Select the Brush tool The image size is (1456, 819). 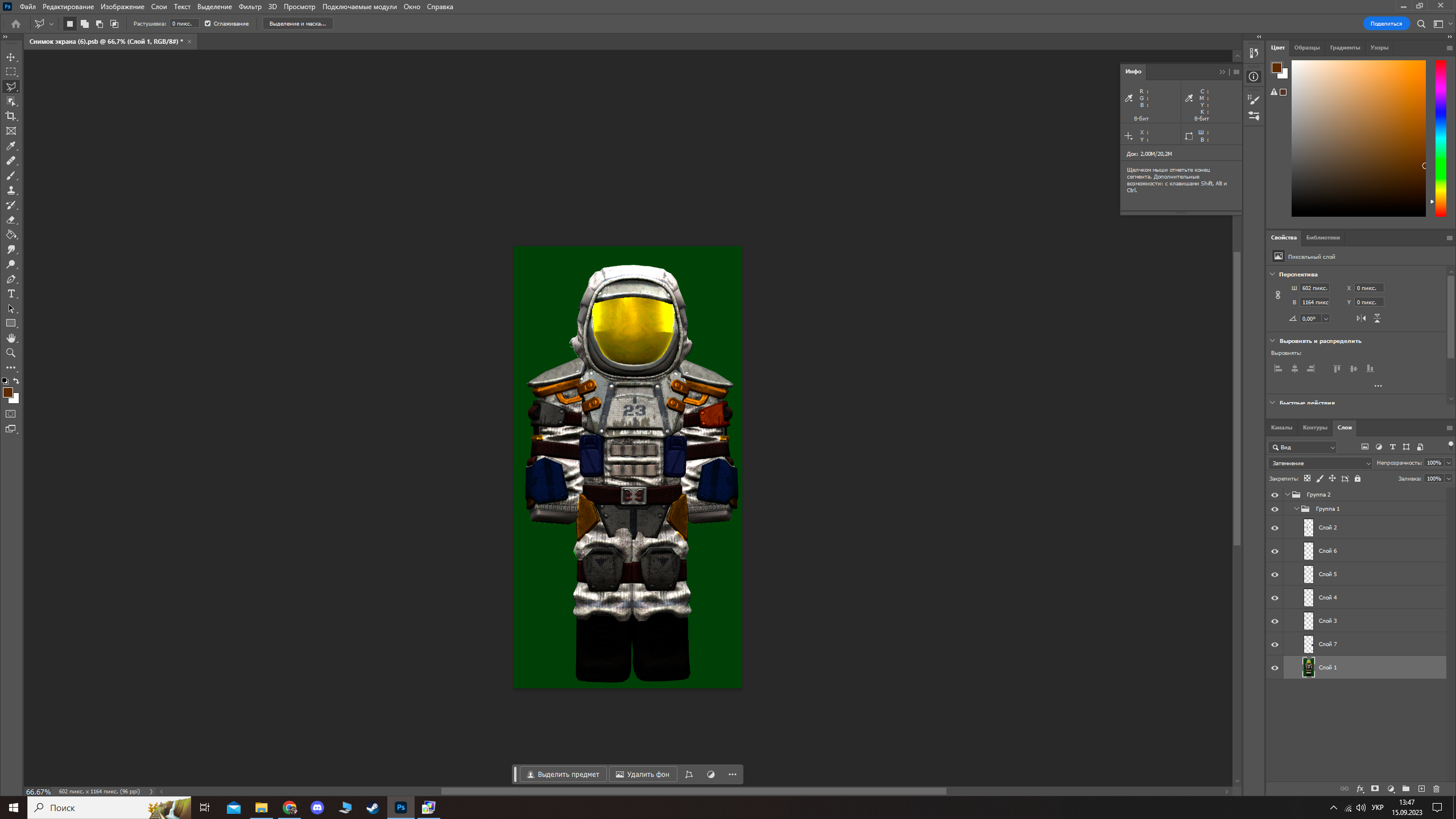[11, 176]
